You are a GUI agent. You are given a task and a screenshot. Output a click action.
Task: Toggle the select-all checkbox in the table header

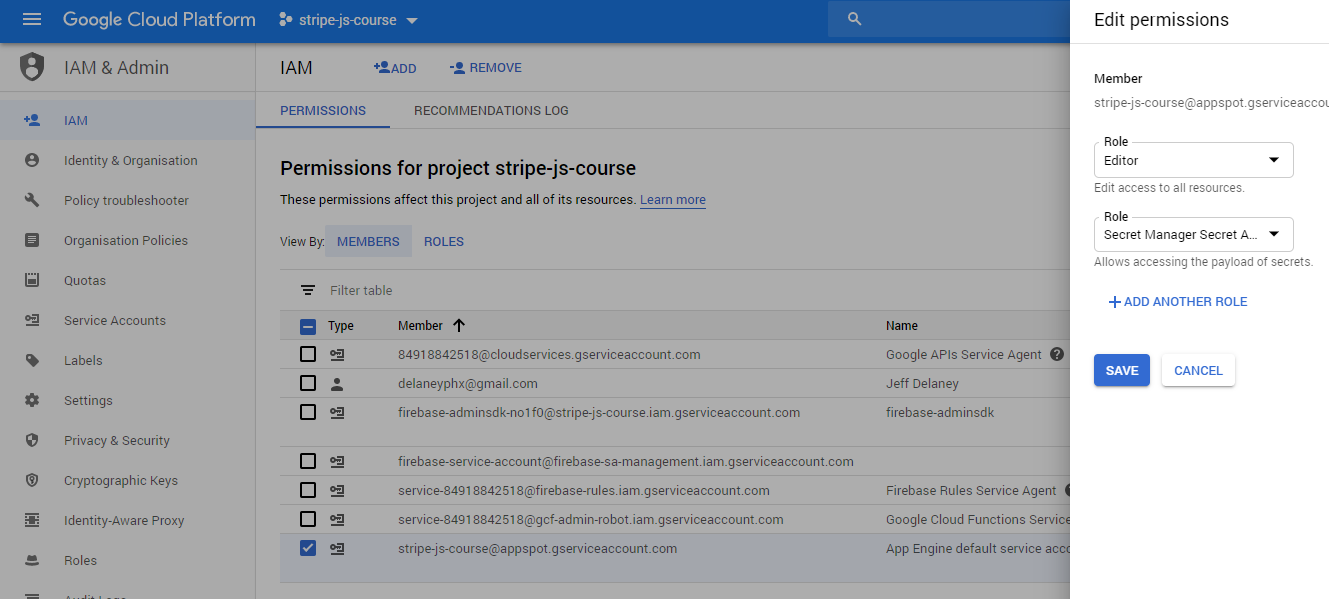(x=307, y=325)
